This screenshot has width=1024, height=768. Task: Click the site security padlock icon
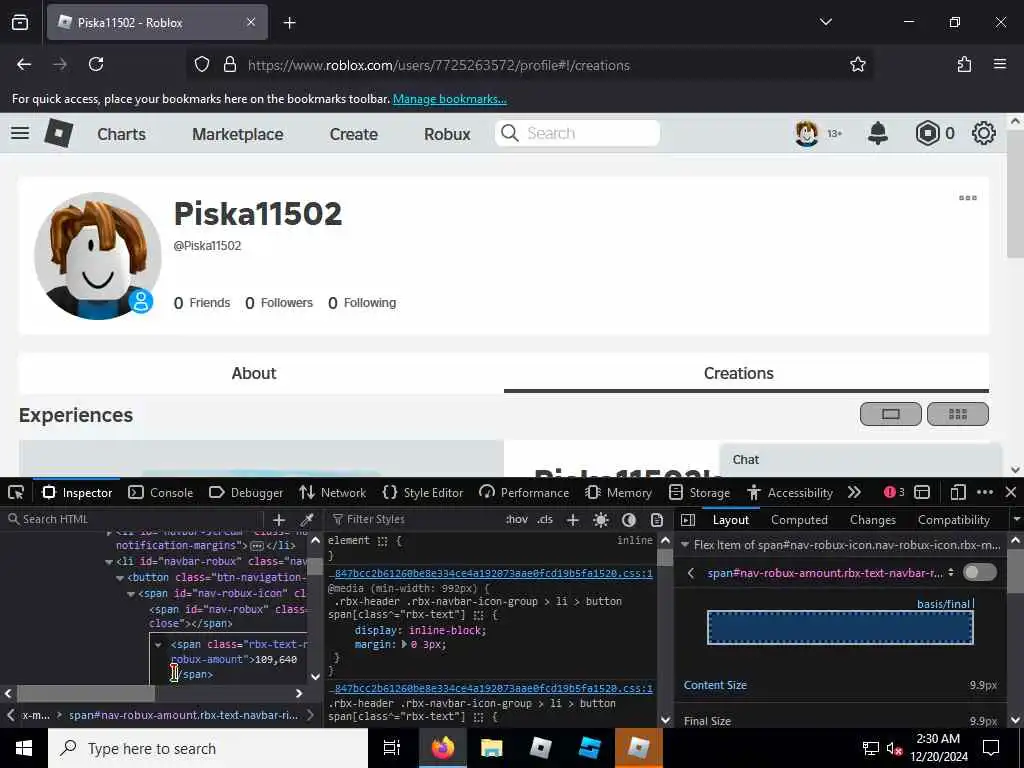point(230,64)
